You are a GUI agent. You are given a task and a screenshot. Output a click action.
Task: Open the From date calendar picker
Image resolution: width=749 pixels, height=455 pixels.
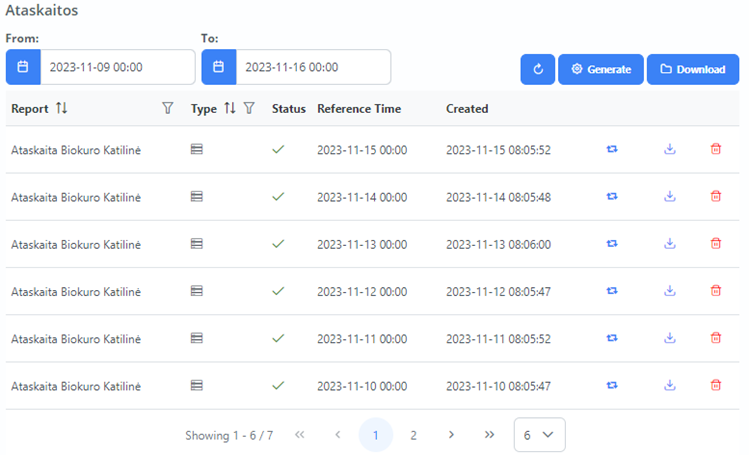point(23,68)
